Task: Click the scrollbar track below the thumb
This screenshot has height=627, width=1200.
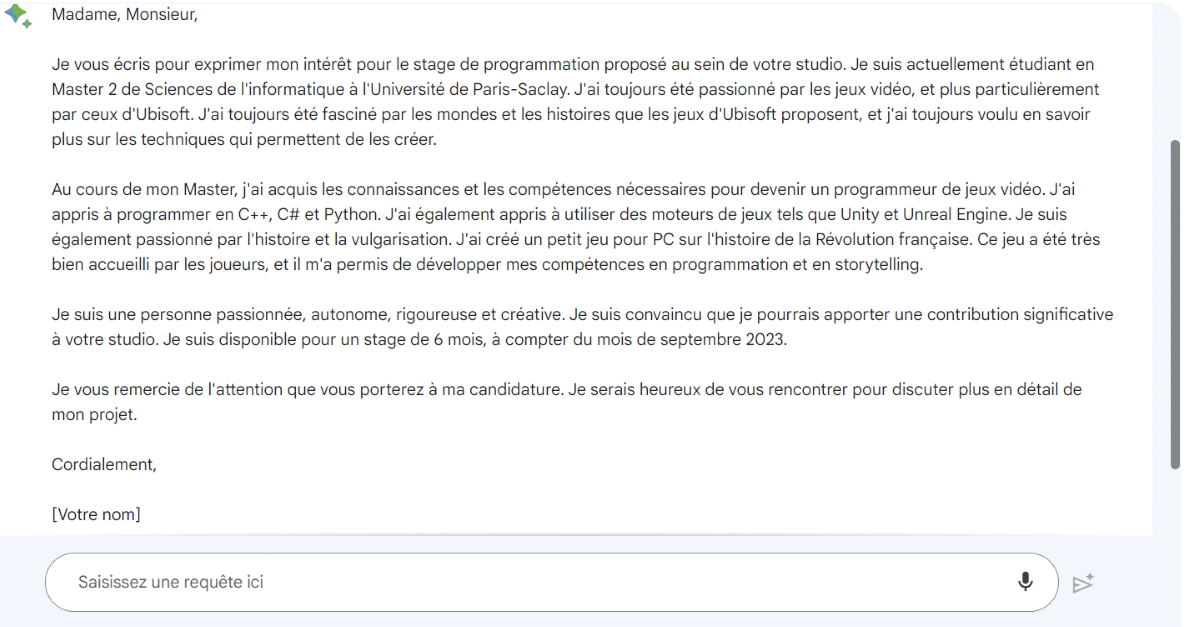Action: point(1175,500)
